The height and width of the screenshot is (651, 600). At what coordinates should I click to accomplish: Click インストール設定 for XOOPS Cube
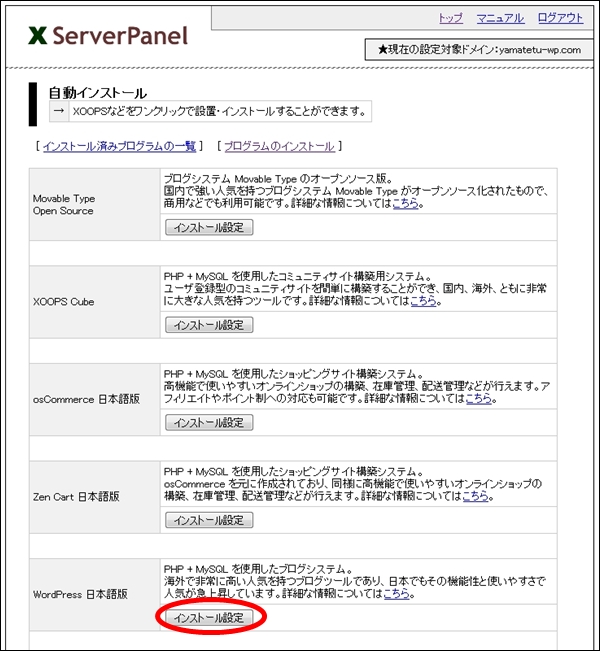pos(209,325)
